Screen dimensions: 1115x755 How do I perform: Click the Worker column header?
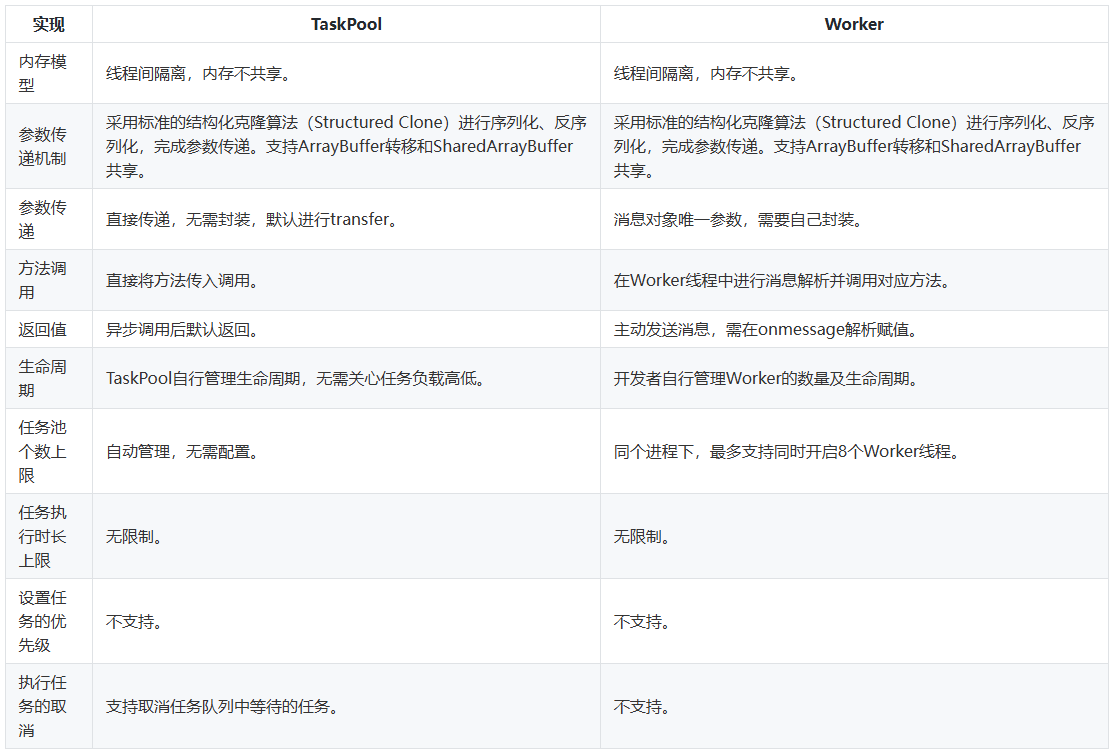[x=853, y=24]
